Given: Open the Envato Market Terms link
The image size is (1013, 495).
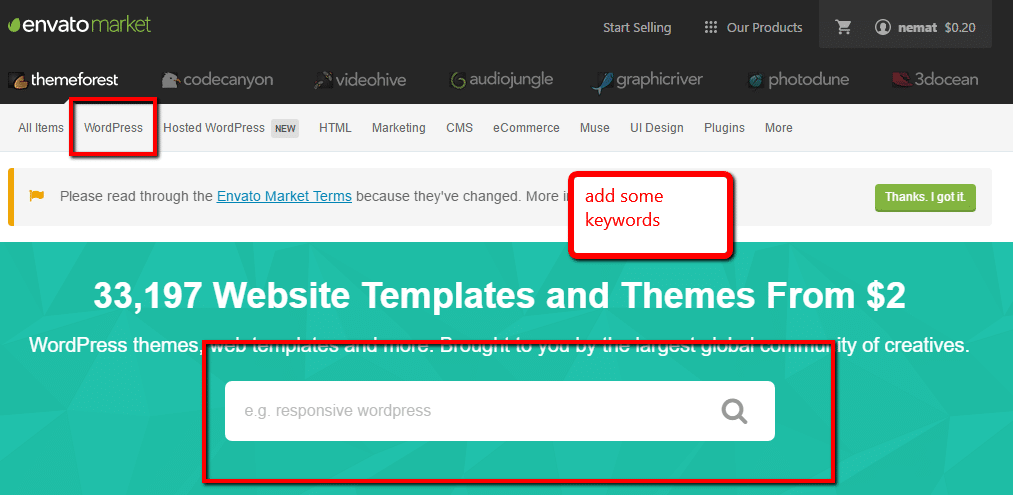Looking at the screenshot, I should pos(284,196).
